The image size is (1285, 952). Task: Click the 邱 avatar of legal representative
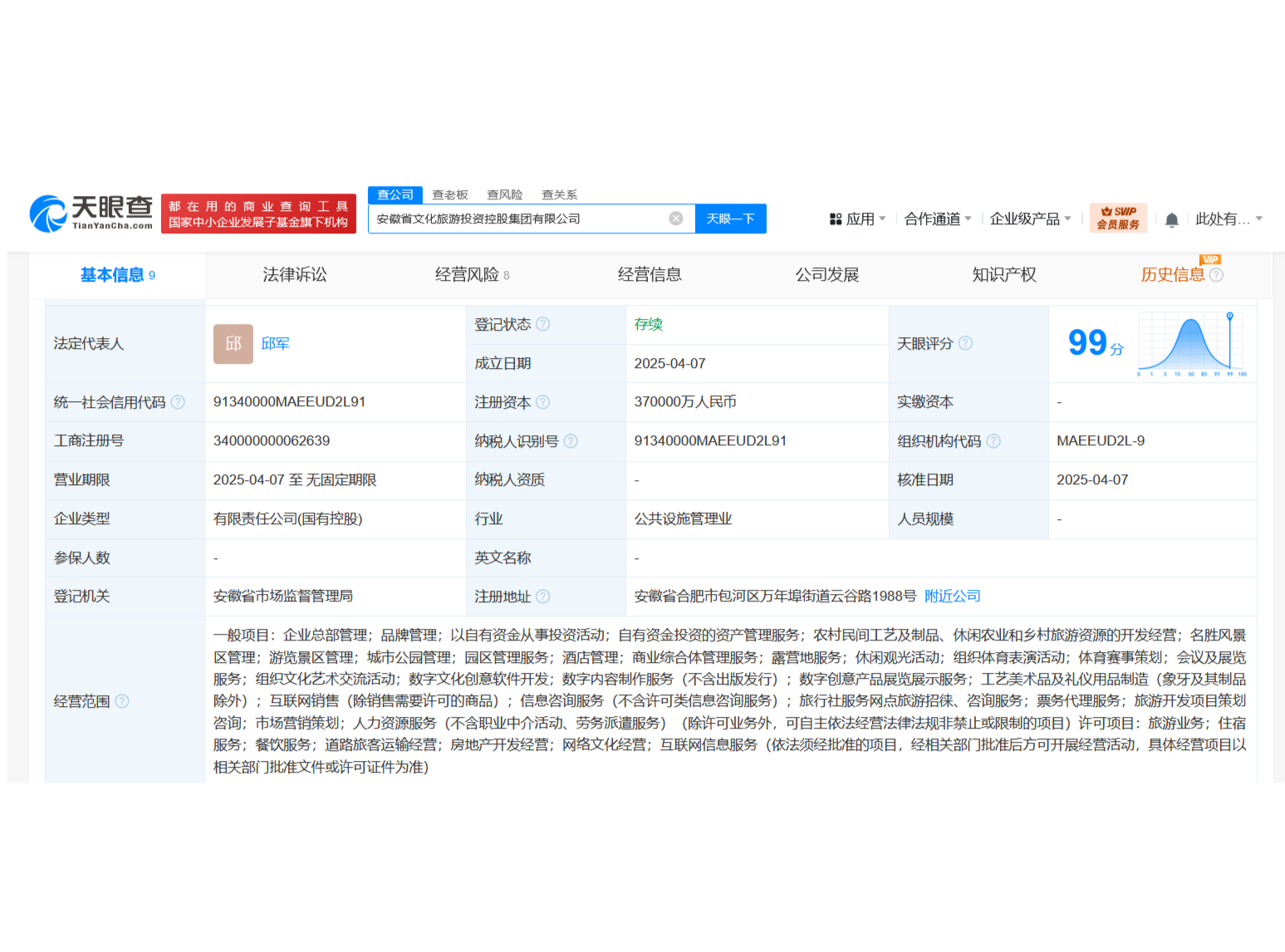click(x=233, y=343)
